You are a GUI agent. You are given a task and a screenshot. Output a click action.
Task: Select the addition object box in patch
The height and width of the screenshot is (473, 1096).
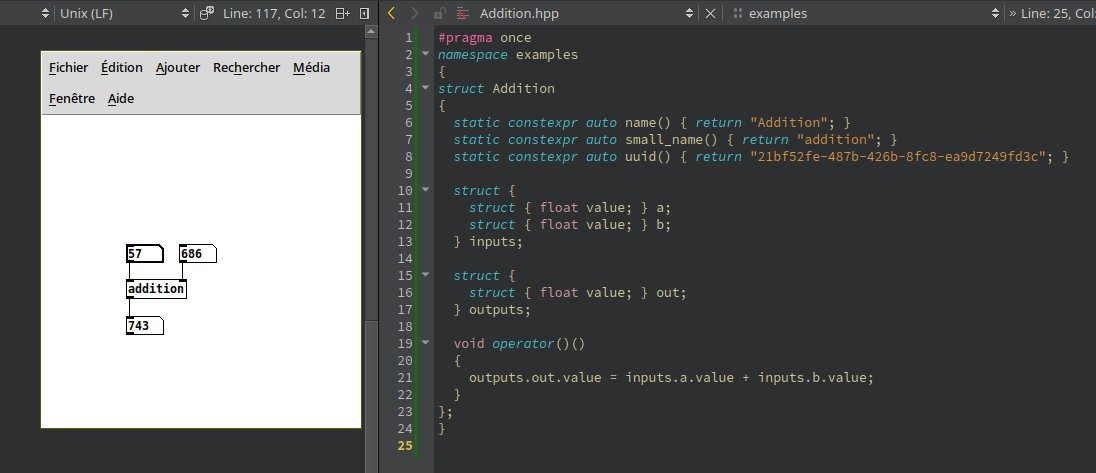pos(156,289)
